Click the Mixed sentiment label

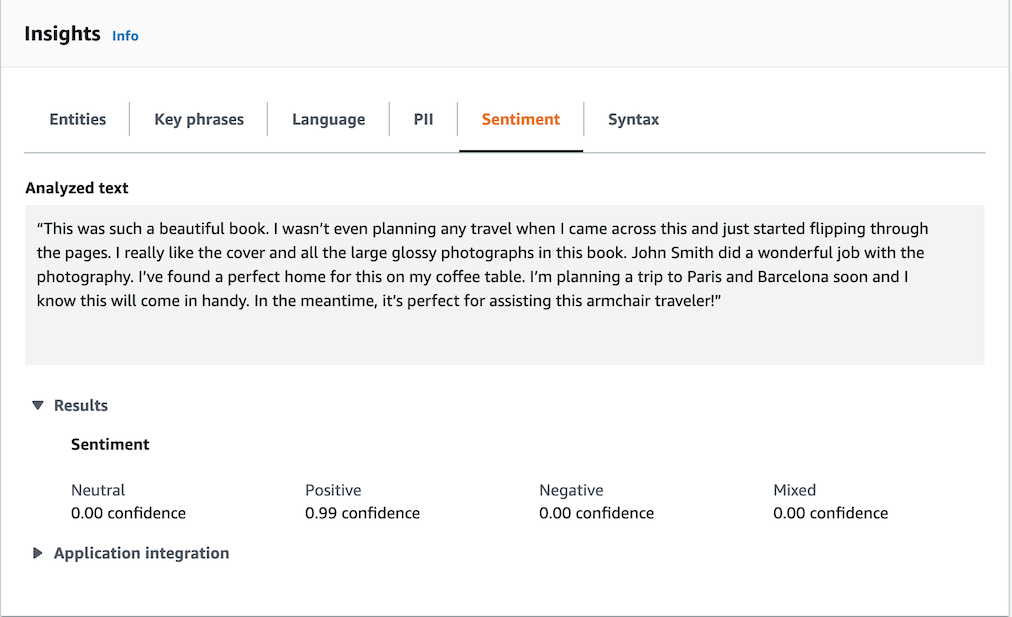click(x=794, y=490)
